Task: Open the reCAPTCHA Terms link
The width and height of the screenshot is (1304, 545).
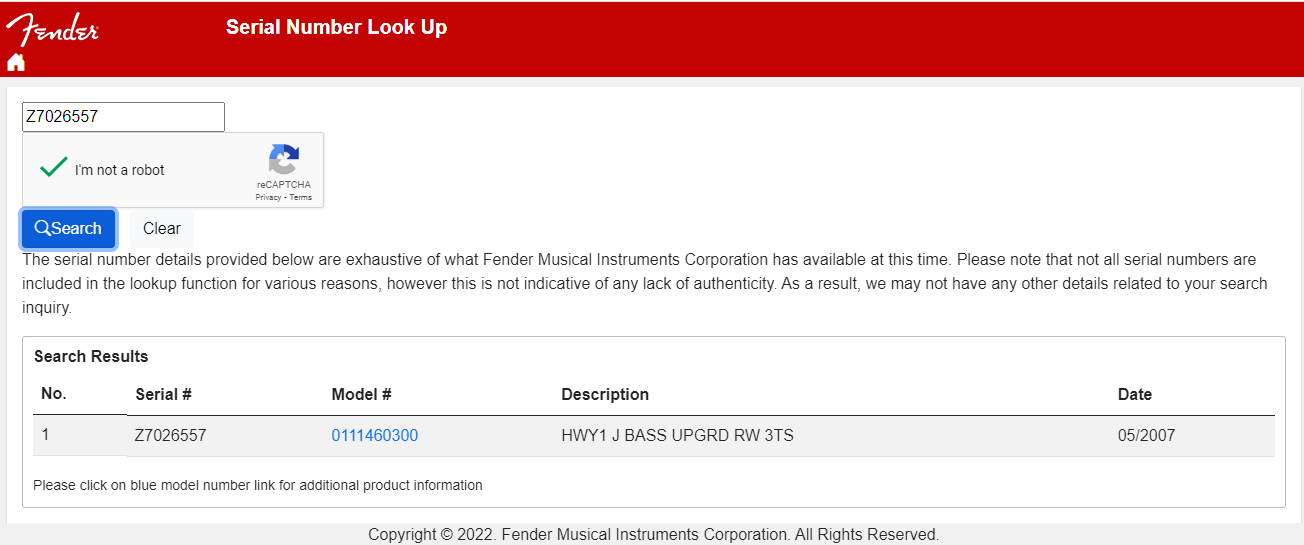Action: [301, 197]
